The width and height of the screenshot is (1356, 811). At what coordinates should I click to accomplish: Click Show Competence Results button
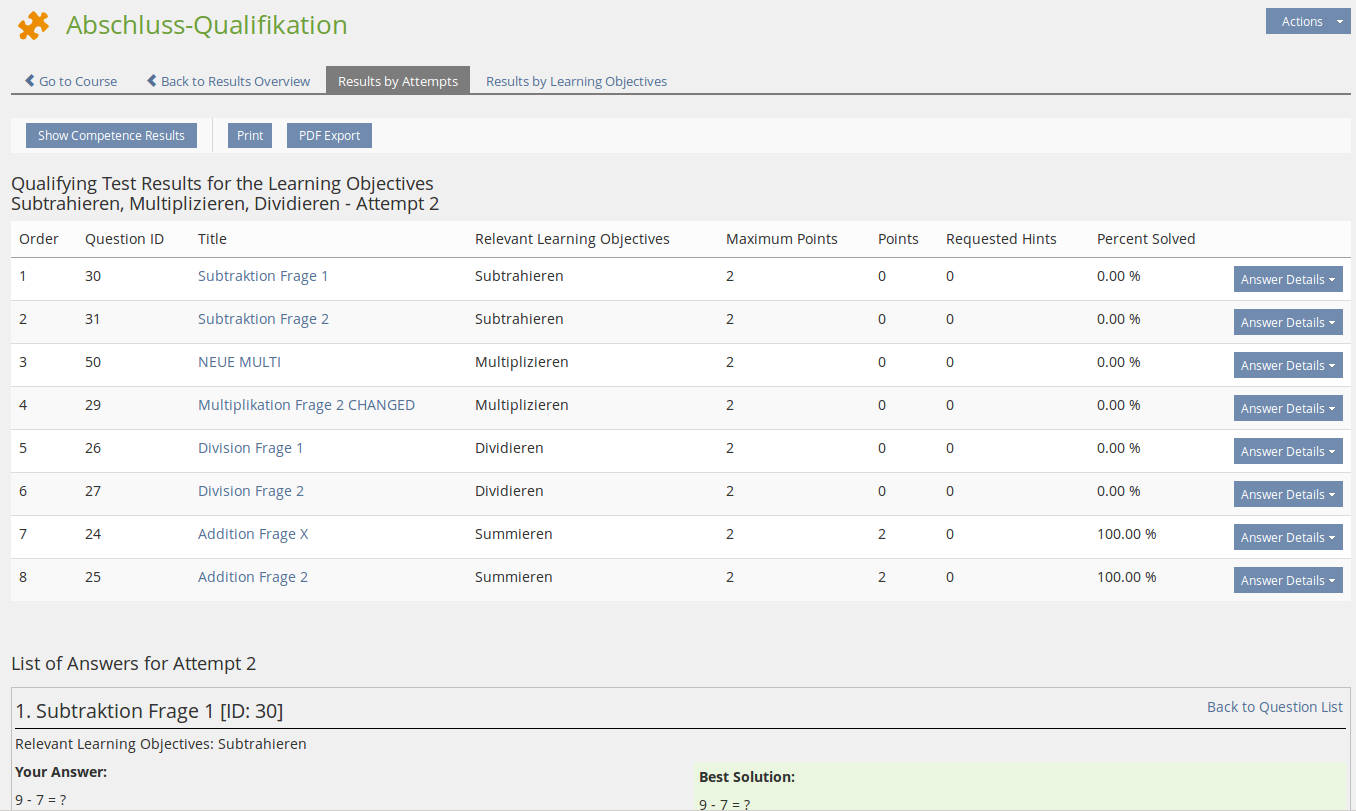[x=111, y=135]
